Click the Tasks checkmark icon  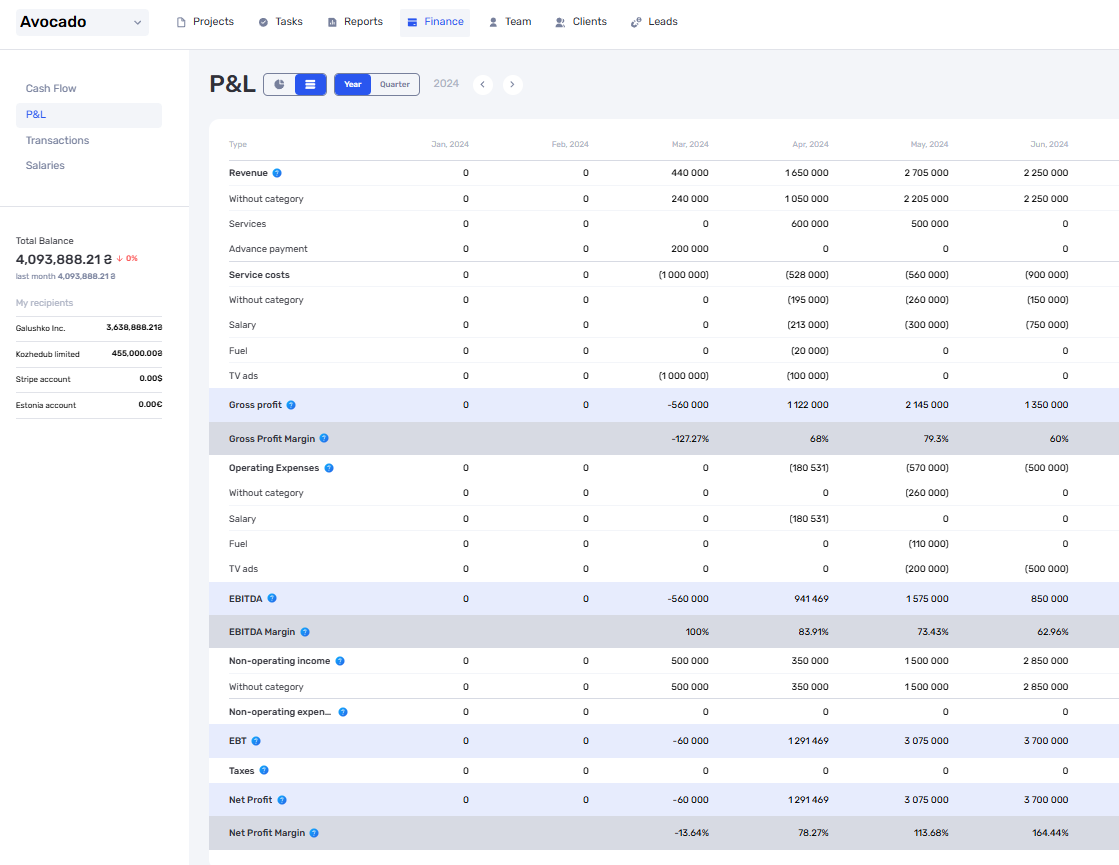pyautogui.click(x=263, y=22)
